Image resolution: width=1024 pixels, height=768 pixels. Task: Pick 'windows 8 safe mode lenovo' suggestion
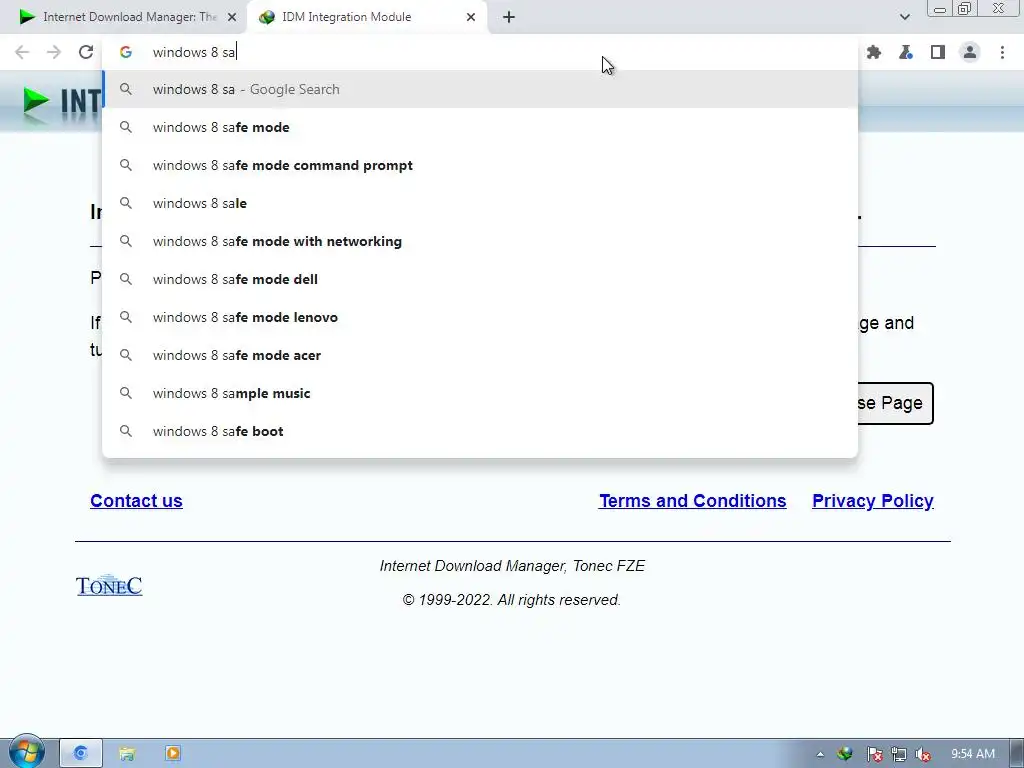tap(480, 317)
